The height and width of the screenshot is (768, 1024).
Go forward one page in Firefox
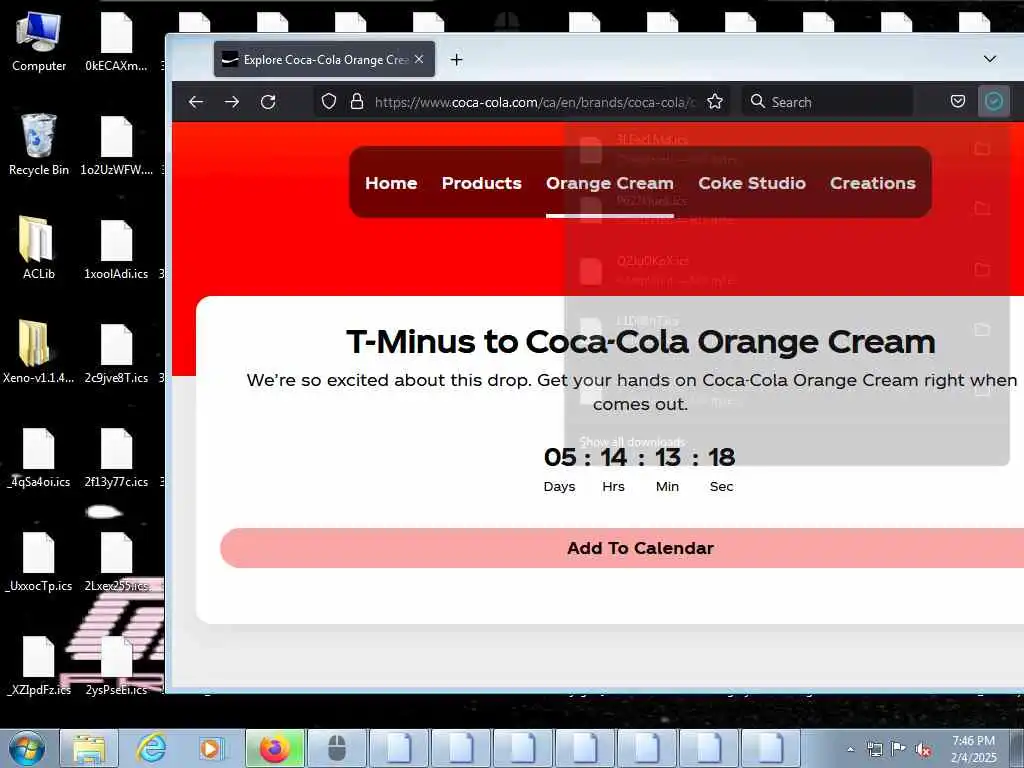click(x=232, y=102)
